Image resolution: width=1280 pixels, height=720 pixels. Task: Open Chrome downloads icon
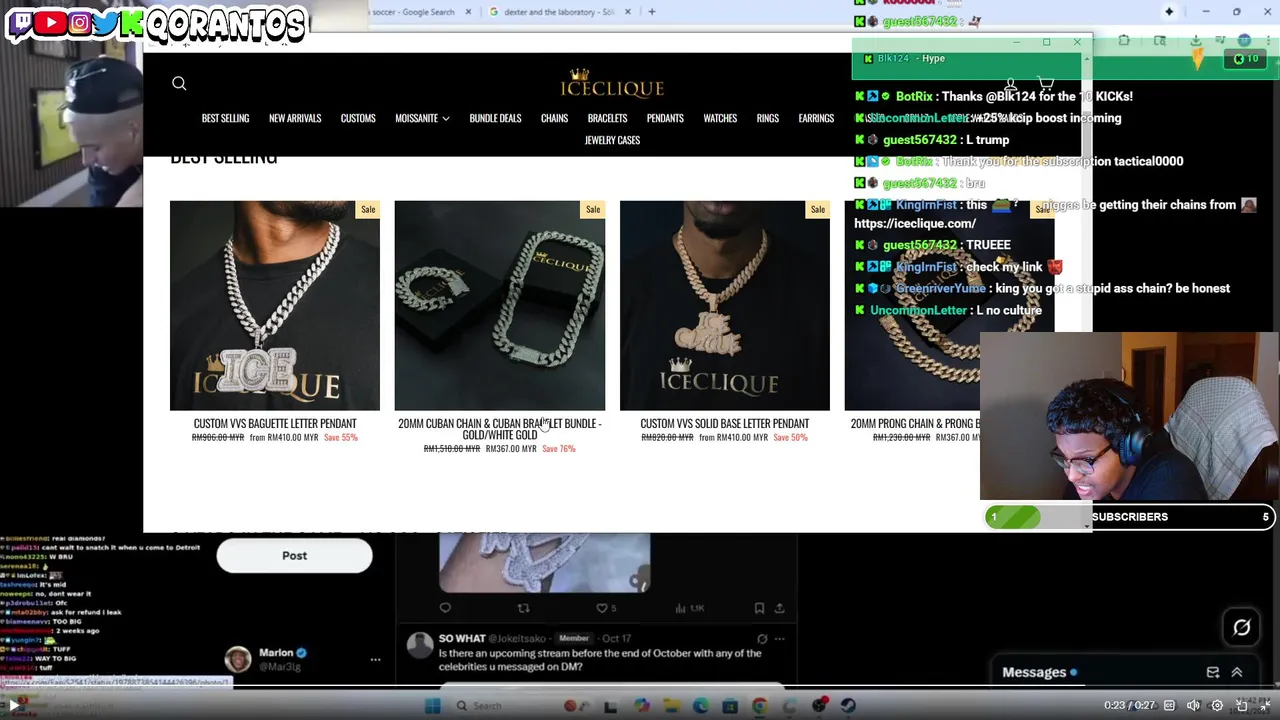(x=1196, y=41)
